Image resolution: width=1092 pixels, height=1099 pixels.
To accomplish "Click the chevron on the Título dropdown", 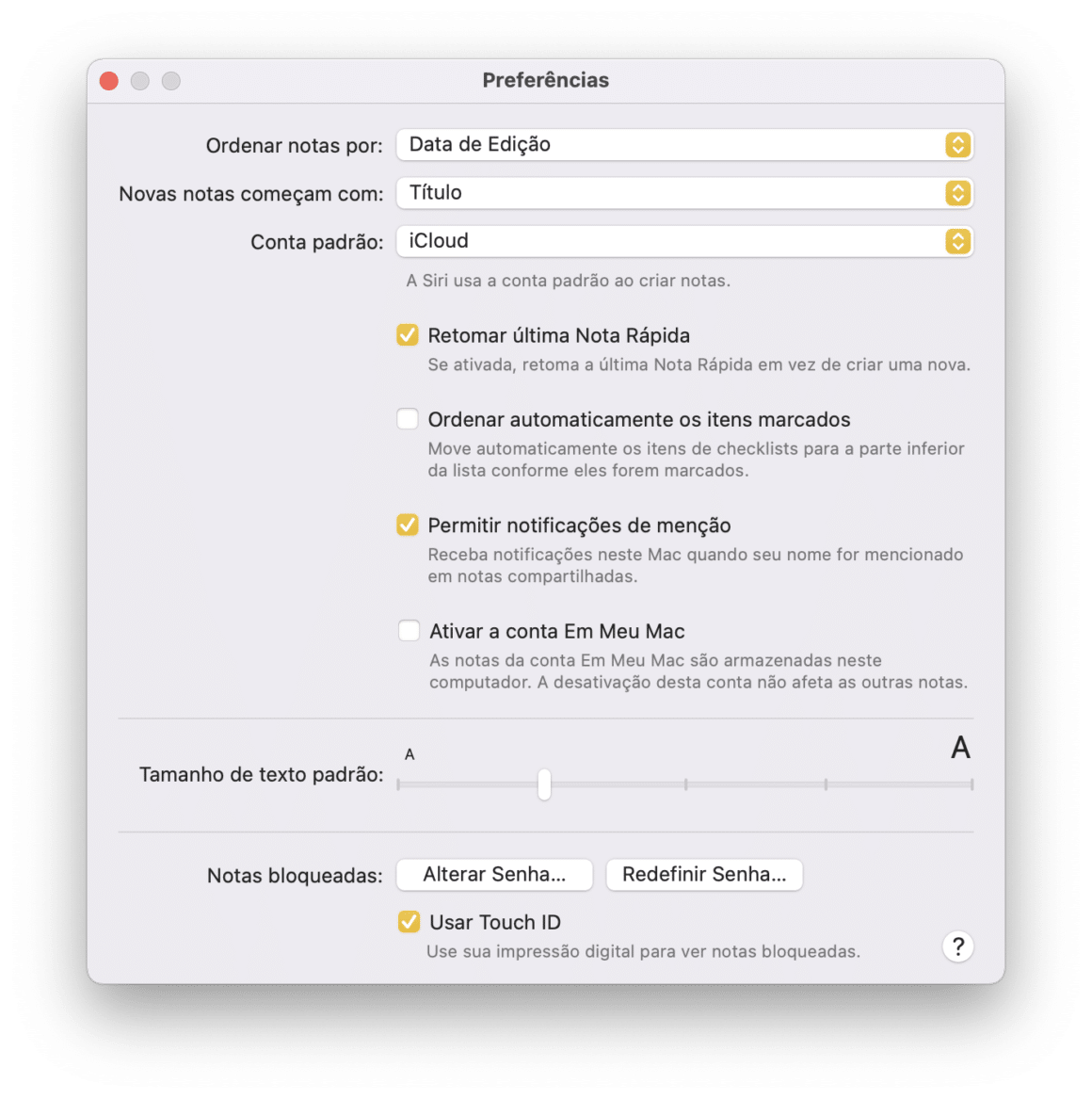I will (957, 193).
